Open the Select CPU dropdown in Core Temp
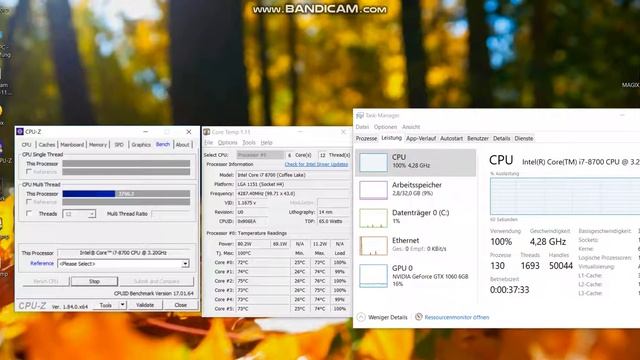 click(260, 155)
